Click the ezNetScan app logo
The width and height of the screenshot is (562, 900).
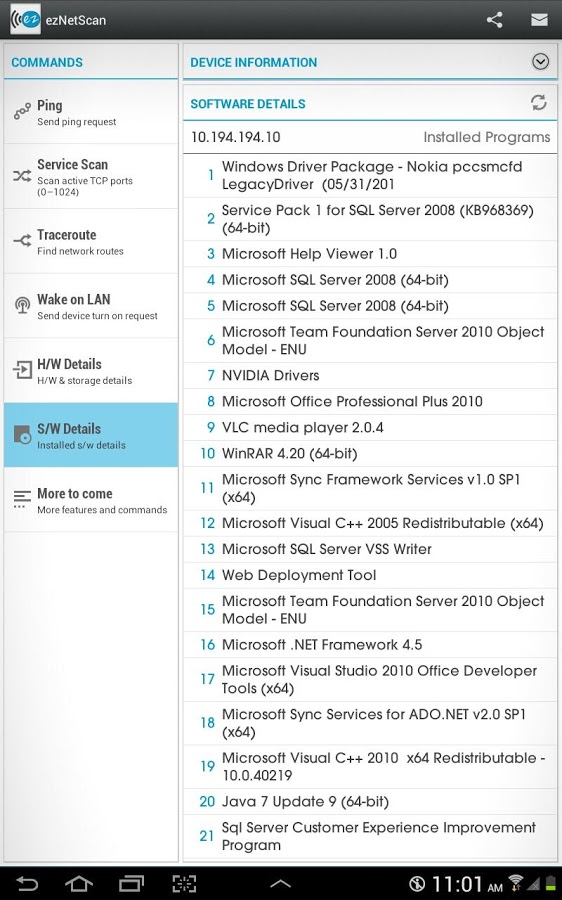tap(25, 20)
